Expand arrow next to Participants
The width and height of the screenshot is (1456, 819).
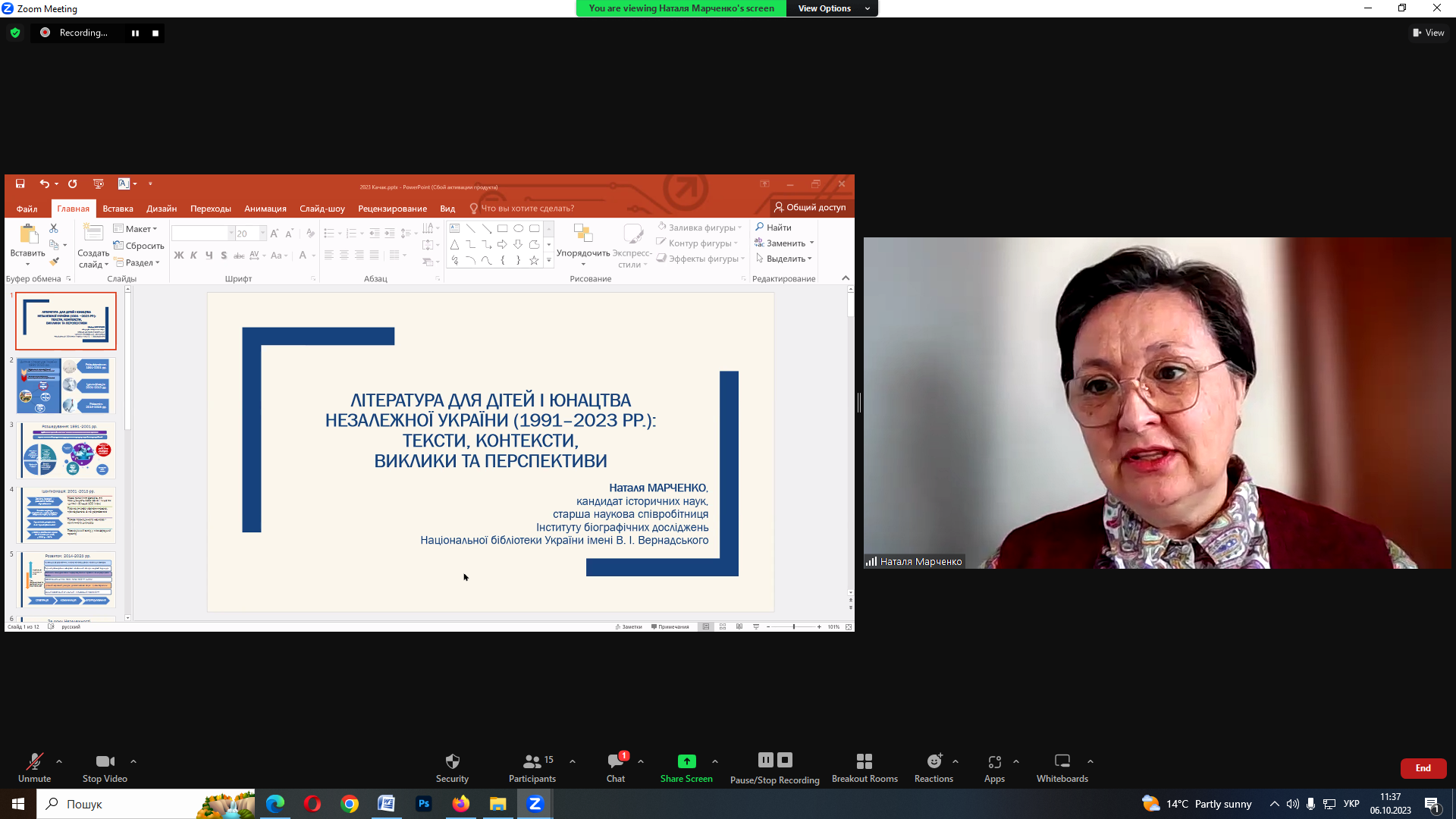(573, 761)
